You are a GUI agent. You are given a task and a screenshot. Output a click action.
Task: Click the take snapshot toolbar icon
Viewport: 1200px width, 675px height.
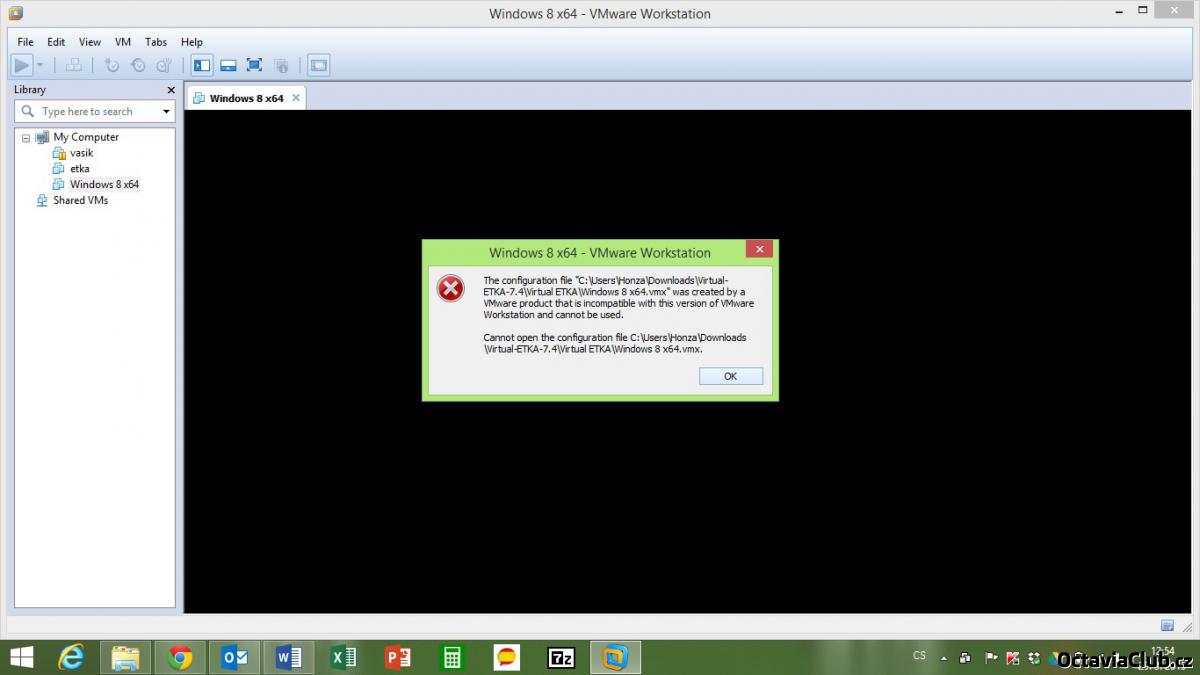click(112, 65)
